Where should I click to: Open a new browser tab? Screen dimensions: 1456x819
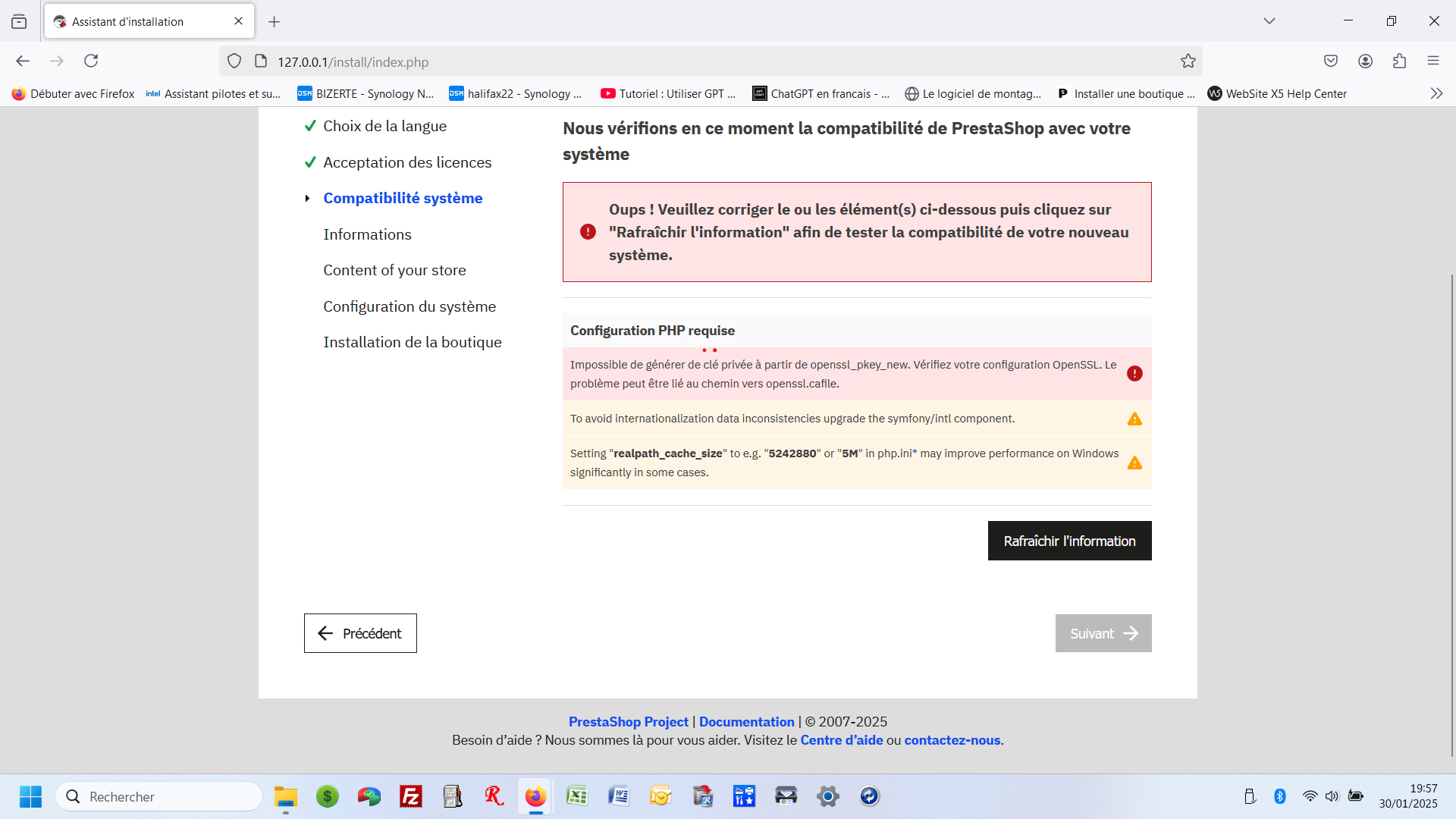pos(274,22)
